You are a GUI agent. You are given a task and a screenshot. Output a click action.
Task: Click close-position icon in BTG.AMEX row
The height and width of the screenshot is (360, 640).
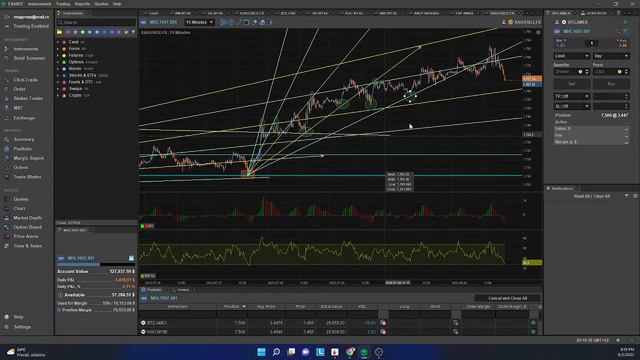(x=383, y=323)
